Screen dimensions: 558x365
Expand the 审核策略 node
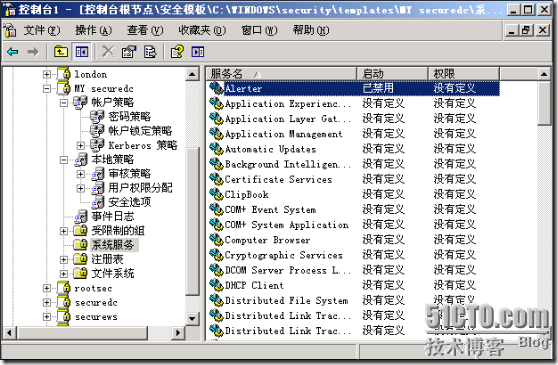point(81,174)
